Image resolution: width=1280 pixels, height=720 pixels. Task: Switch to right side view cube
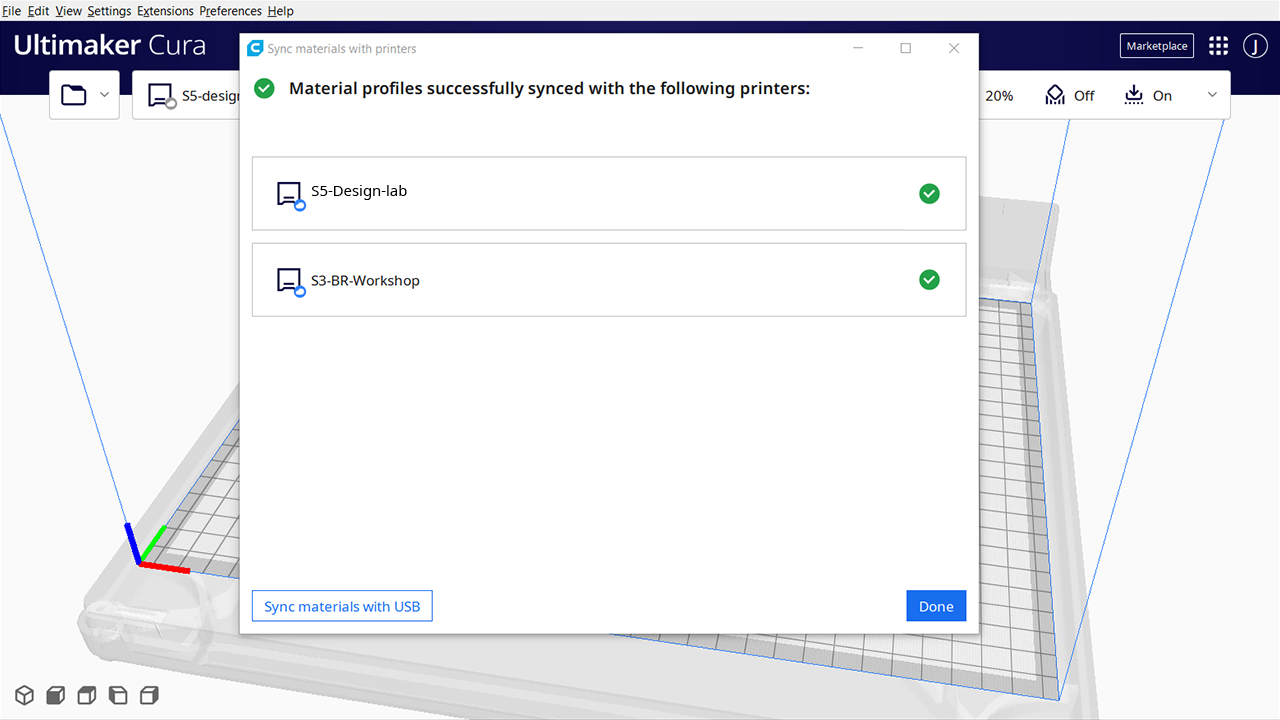149,695
